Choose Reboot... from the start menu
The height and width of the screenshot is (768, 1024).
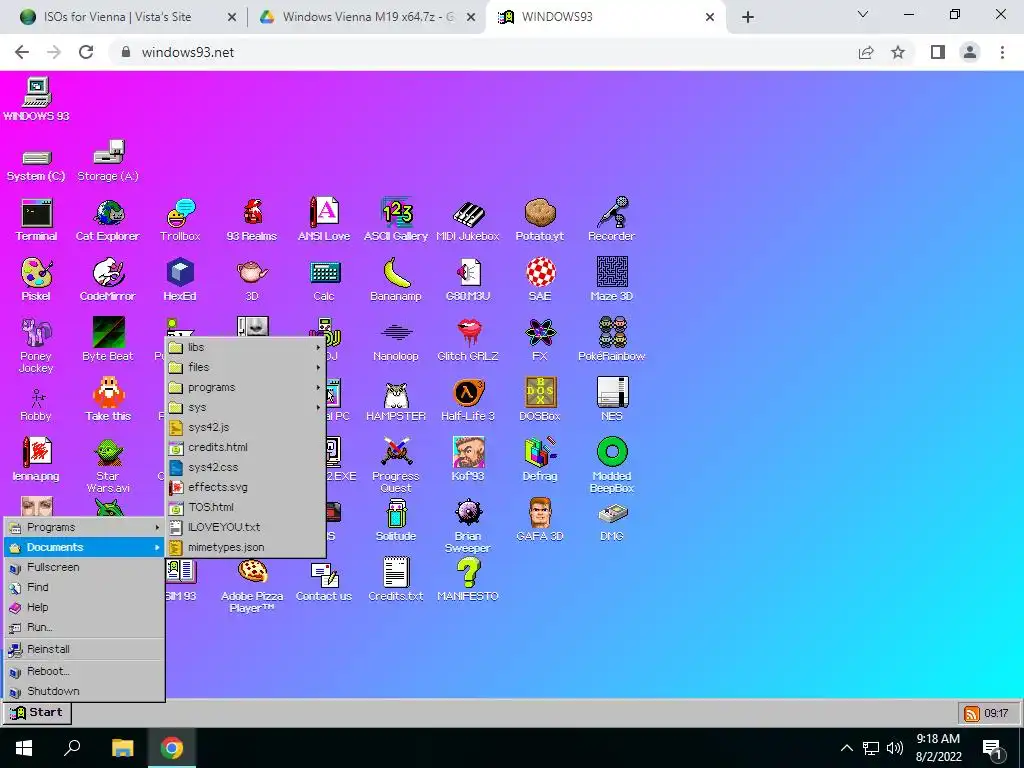(x=84, y=671)
